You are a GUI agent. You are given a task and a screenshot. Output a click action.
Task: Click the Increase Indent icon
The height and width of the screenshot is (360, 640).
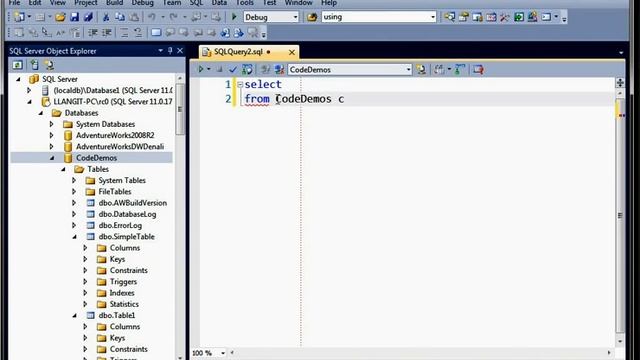pos(107,33)
